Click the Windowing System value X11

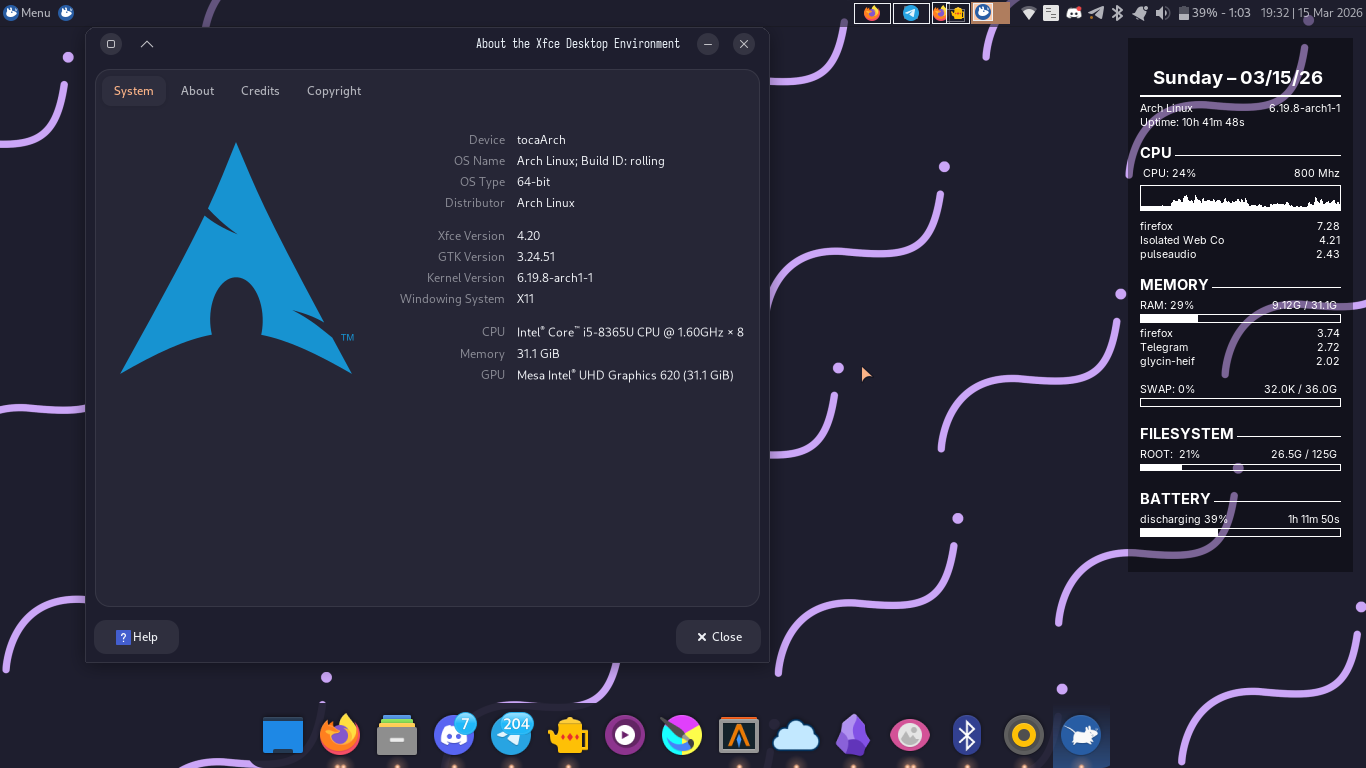tap(525, 299)
